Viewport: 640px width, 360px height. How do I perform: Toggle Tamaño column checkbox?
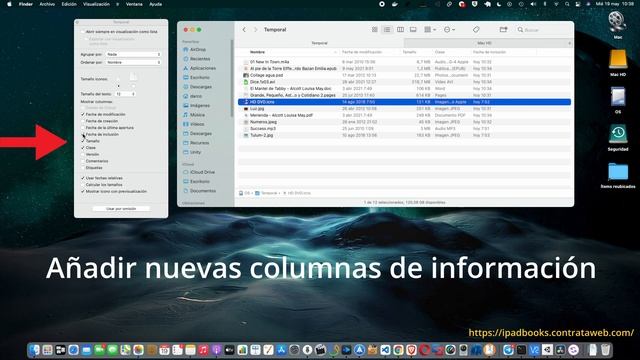click(83, 141)
